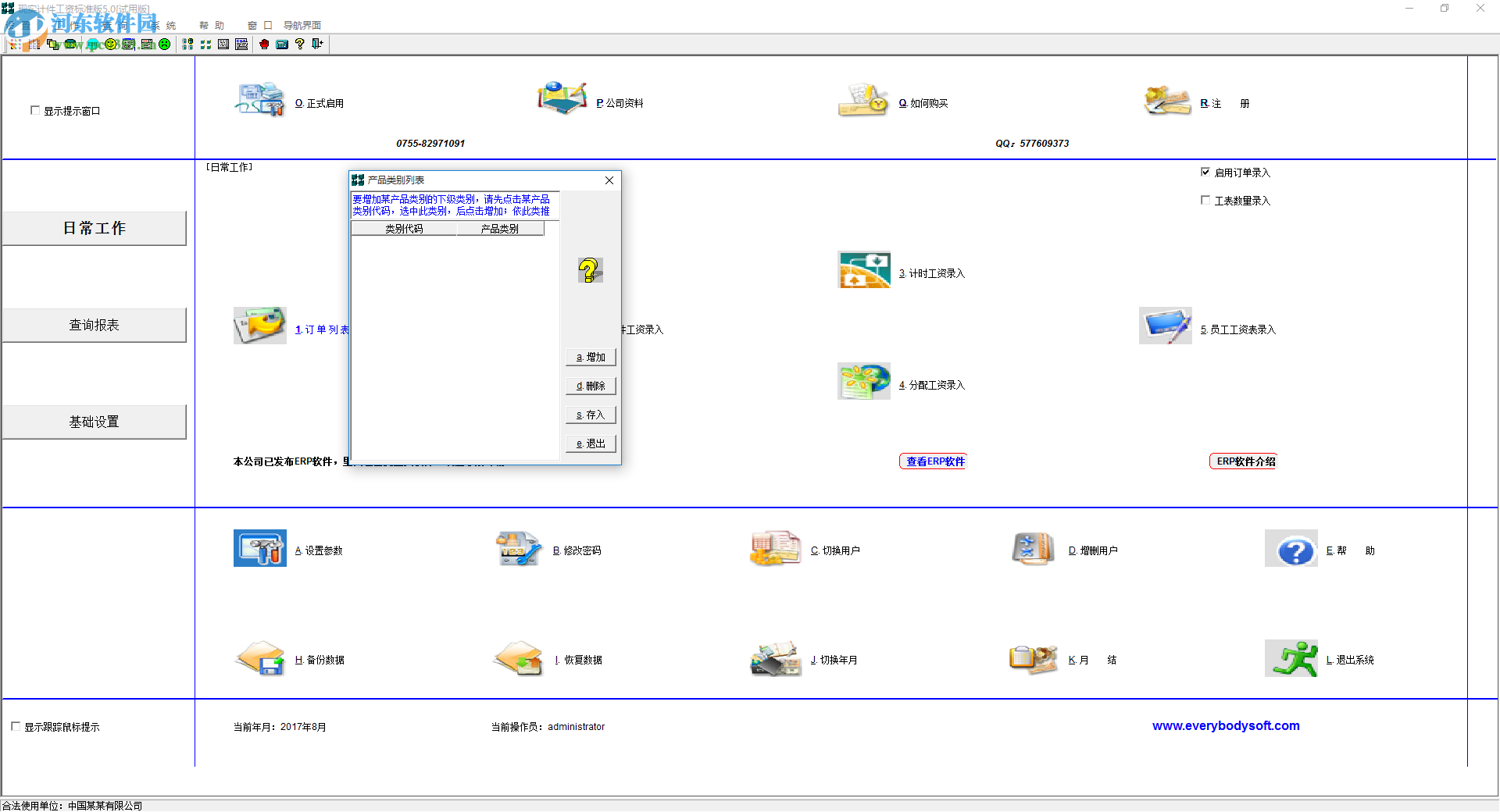Enable the 工表数量录入 checkbox
The height and width of the screenshot is (812, 1500).
pos(1205,200)
